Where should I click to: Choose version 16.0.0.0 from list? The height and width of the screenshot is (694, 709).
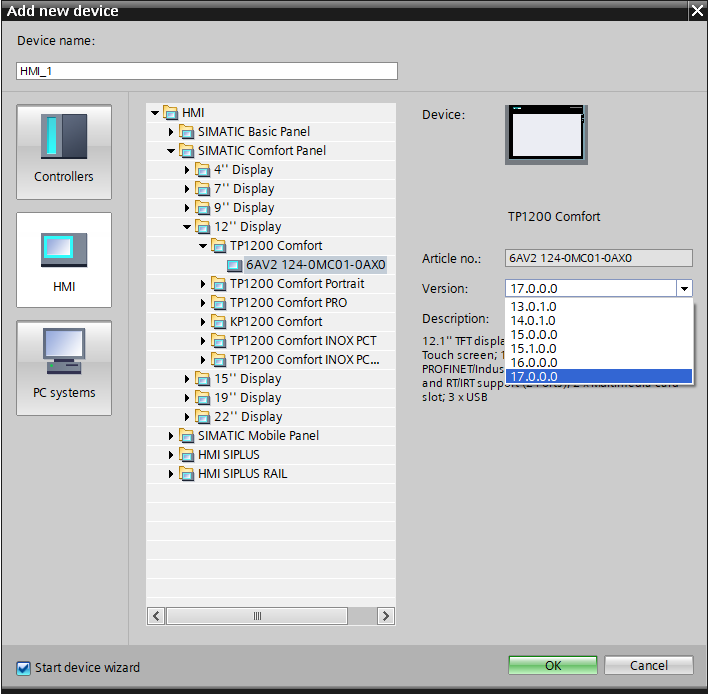[599, 363]
